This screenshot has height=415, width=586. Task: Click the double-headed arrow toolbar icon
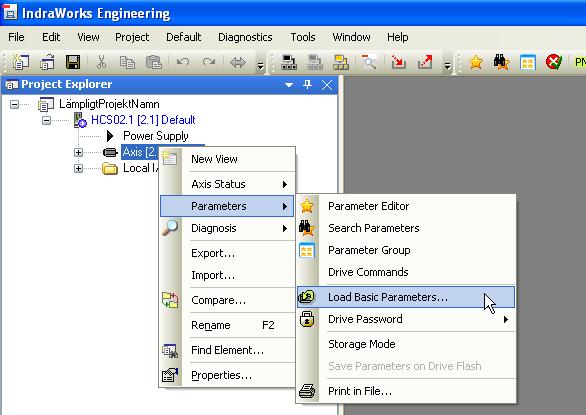(238, 62)
